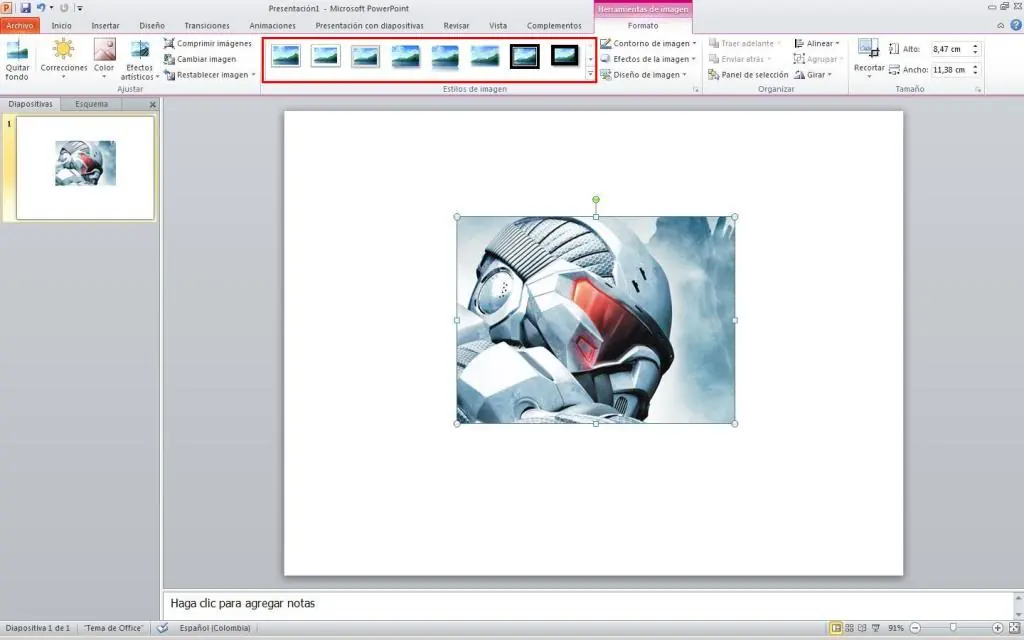Switch to the Complementos tab
This screenshot has width=1024, height=640.
554,25
